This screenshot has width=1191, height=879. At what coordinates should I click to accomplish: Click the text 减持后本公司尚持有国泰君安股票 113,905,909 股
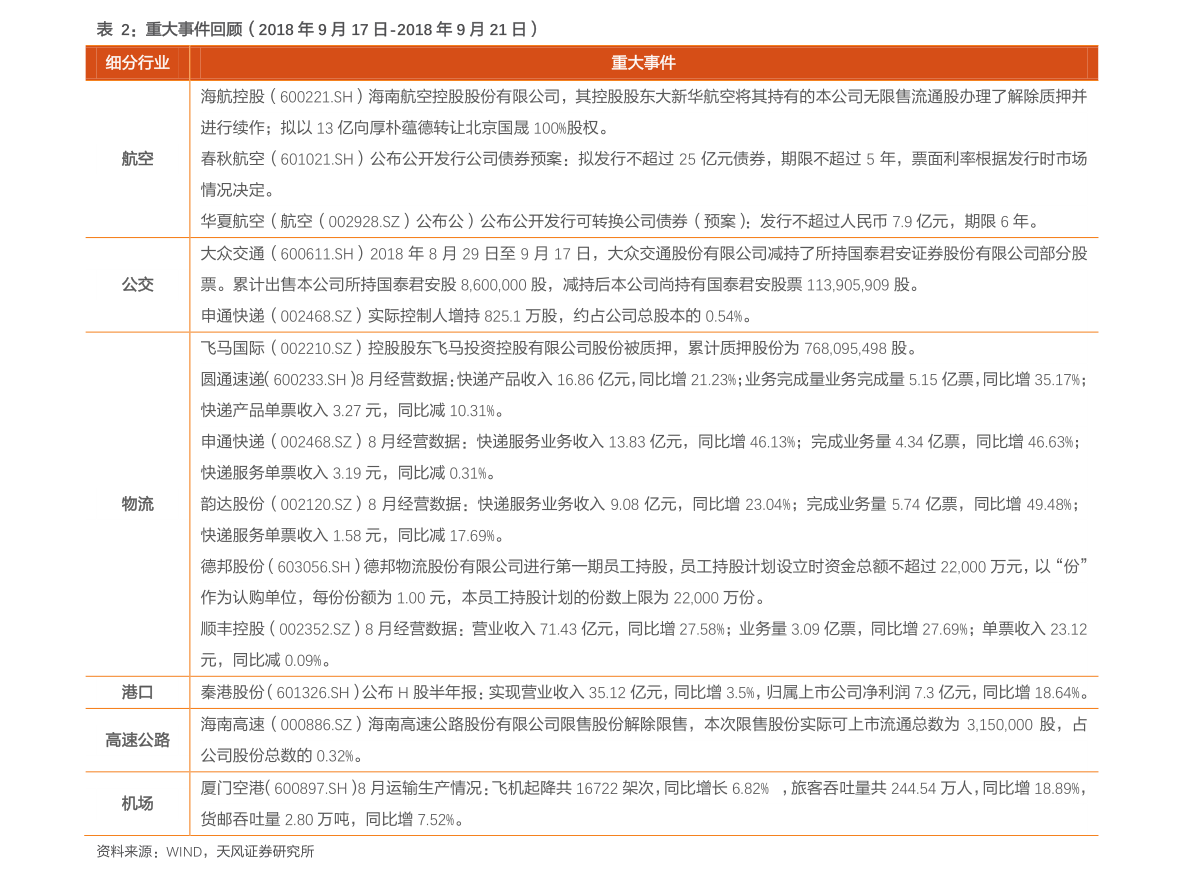742,285
